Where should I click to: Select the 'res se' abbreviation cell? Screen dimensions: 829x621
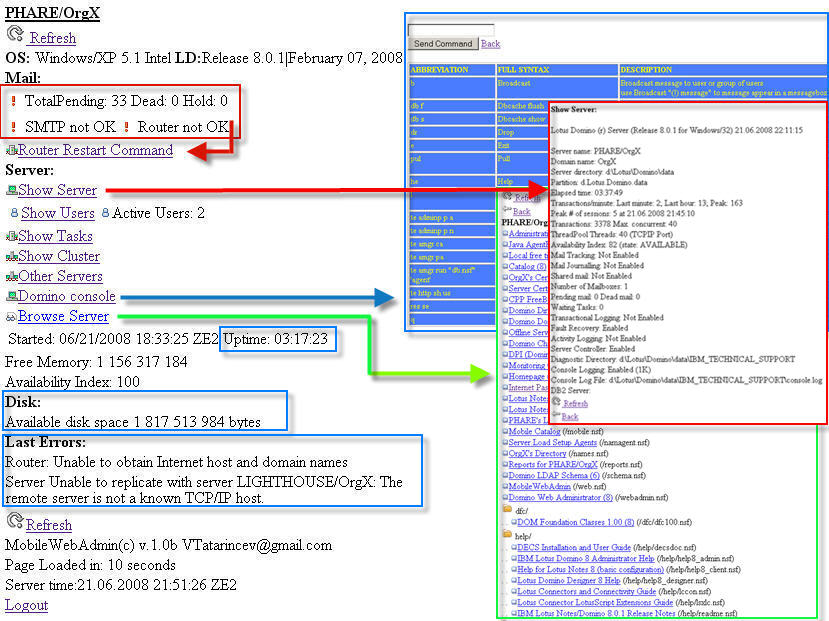pyautogui.click(x=452, y=306)
